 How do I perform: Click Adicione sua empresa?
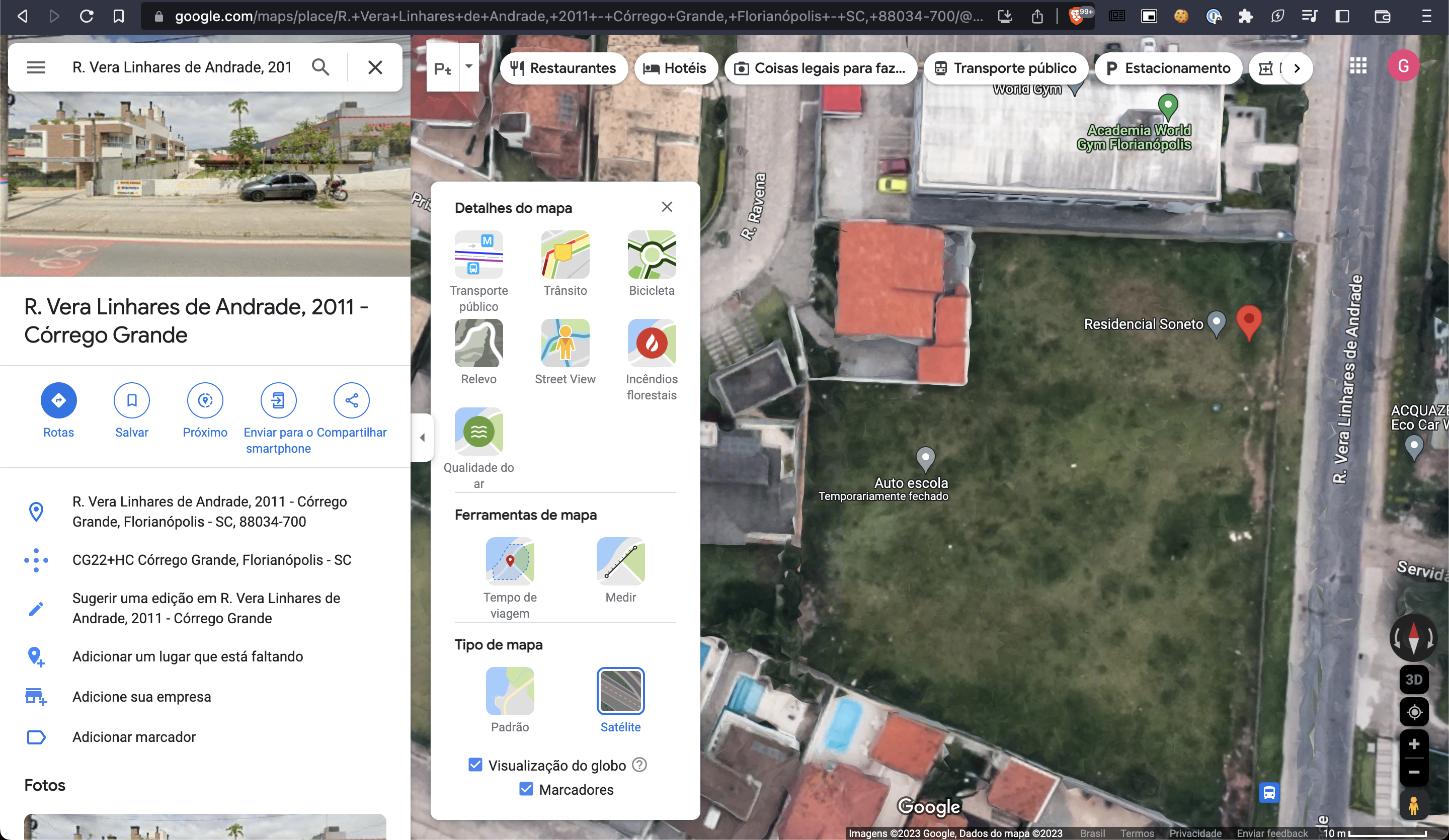(141, 696)
